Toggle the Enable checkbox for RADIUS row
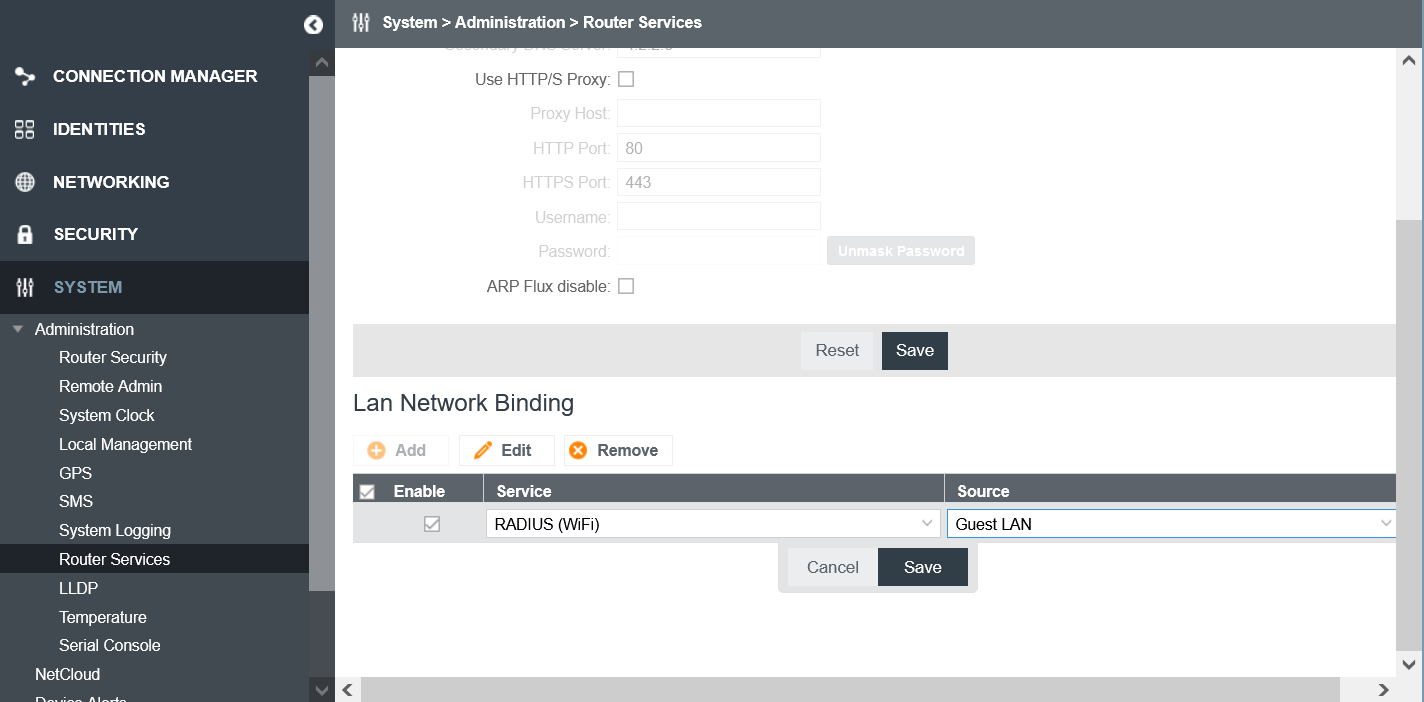Viewport: 1424px width, 702px height. click(x=432, y=523)
